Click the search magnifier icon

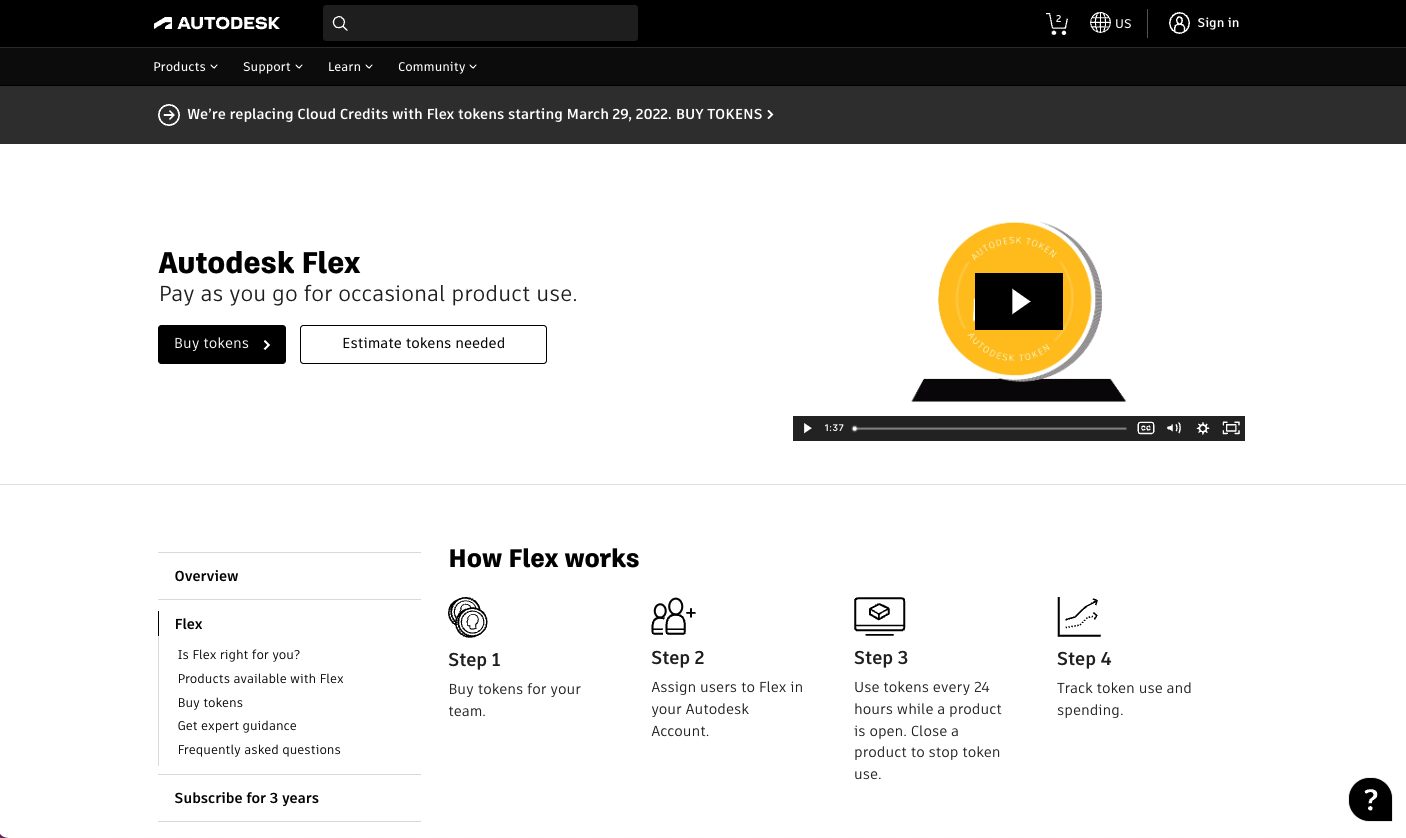point(340,23)
